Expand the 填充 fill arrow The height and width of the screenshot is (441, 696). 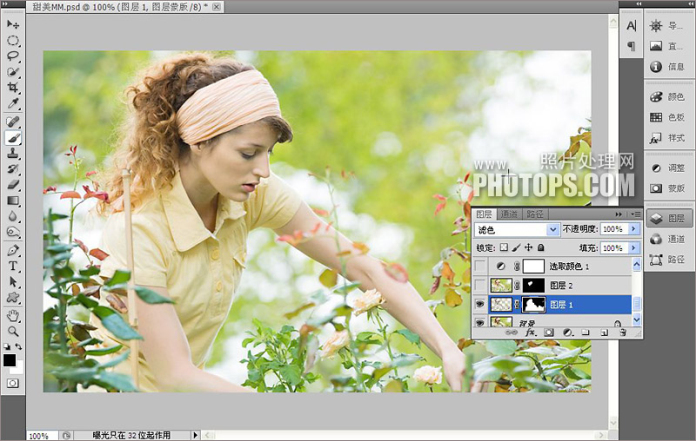(x=634, y=248)
